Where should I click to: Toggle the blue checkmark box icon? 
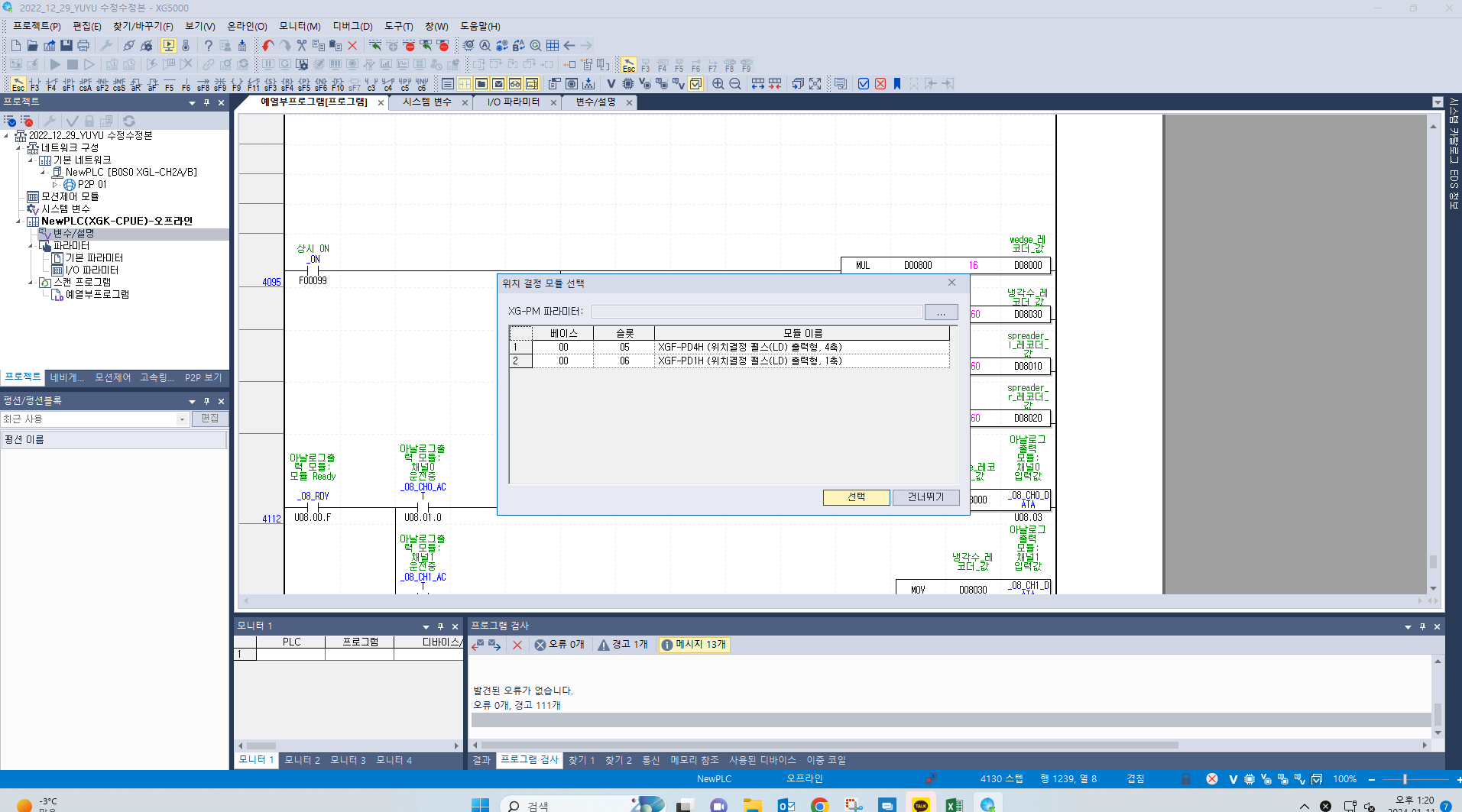[864, 84]
